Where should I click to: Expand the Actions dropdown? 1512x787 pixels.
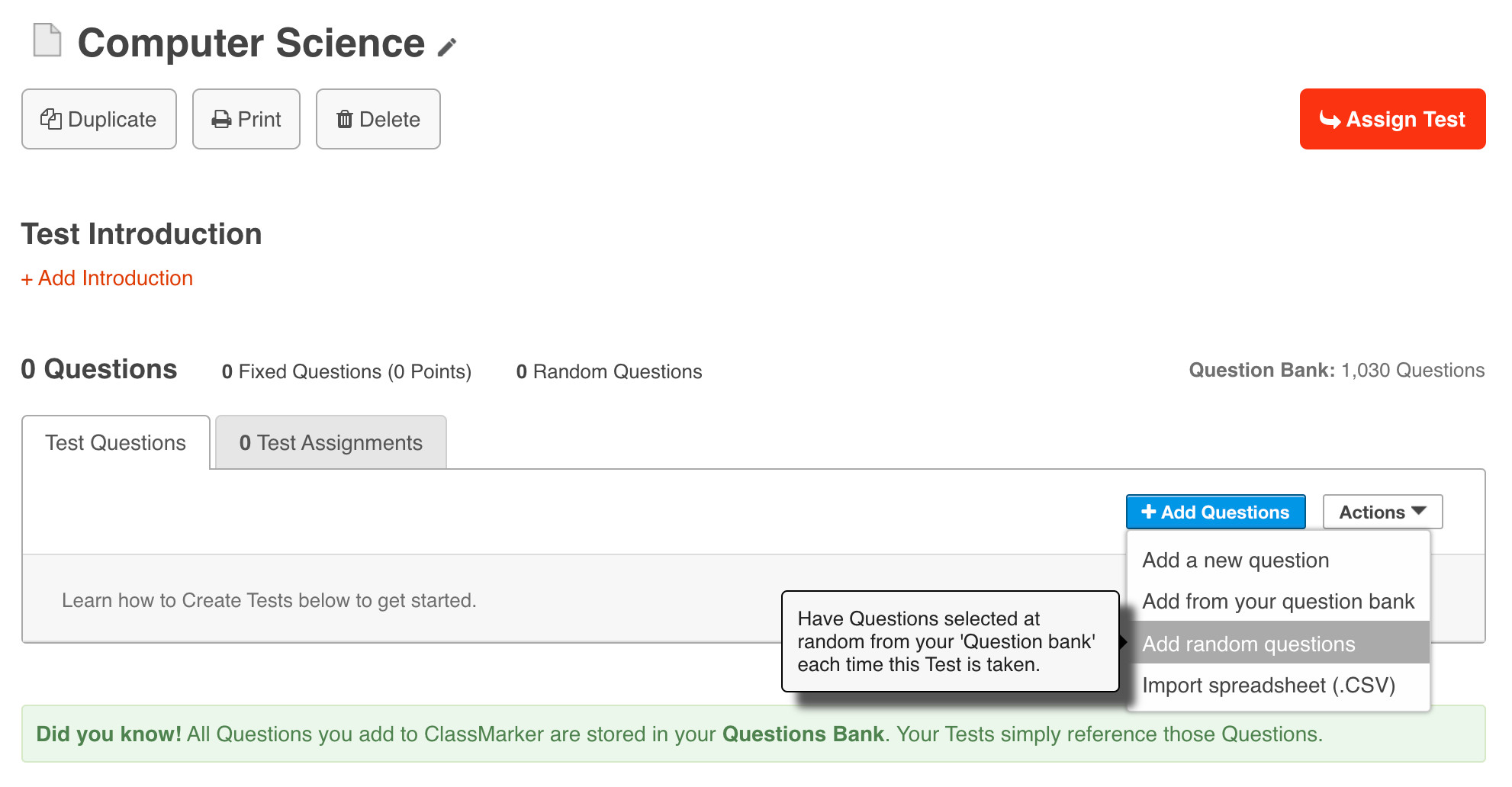click(x=1382, y=512)
